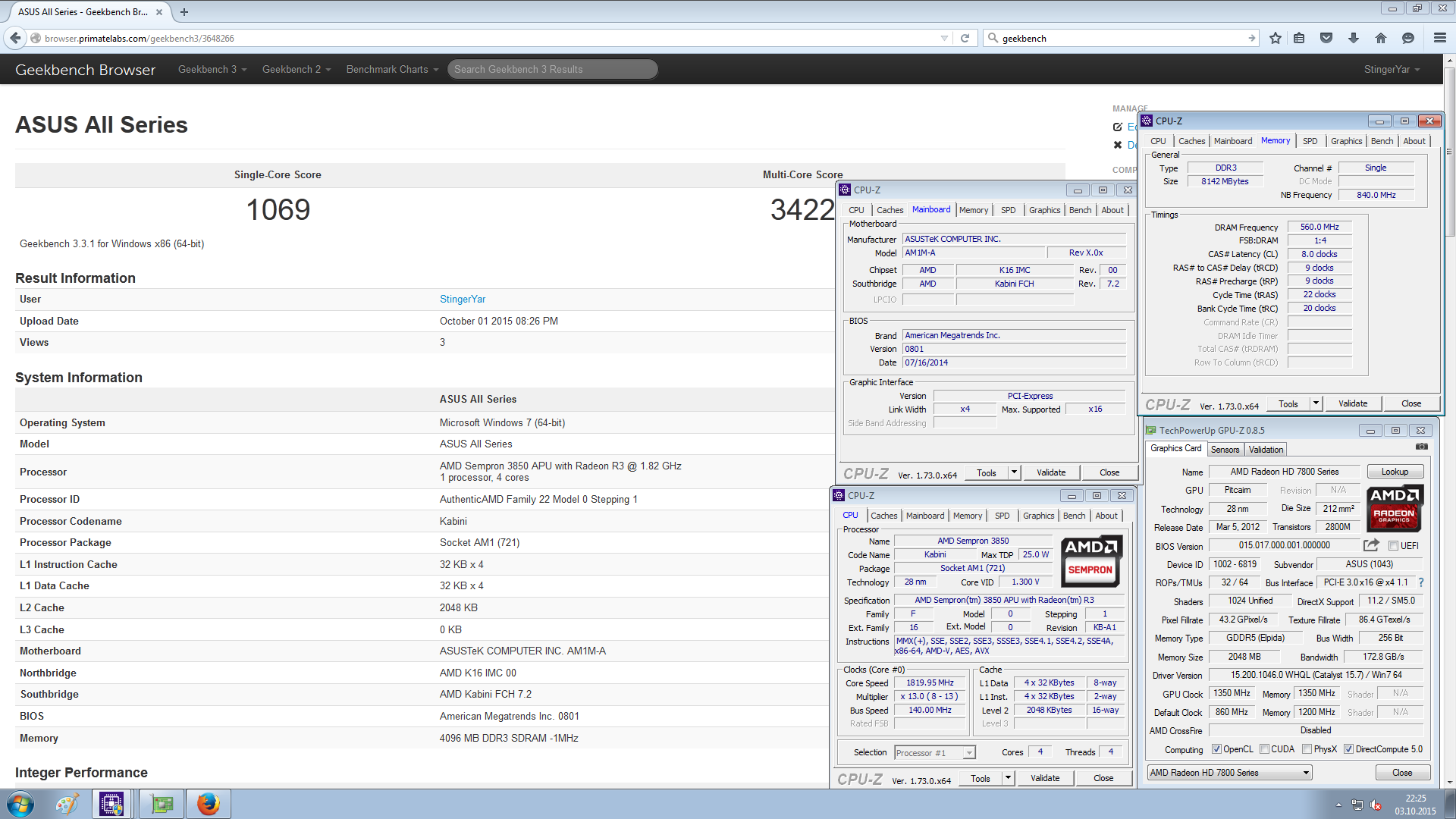Image resolution: width=1456 pixels, height=819 pixels.
Task: Switch to GPU-Z via taskbar icon
Action: [162, 804]
